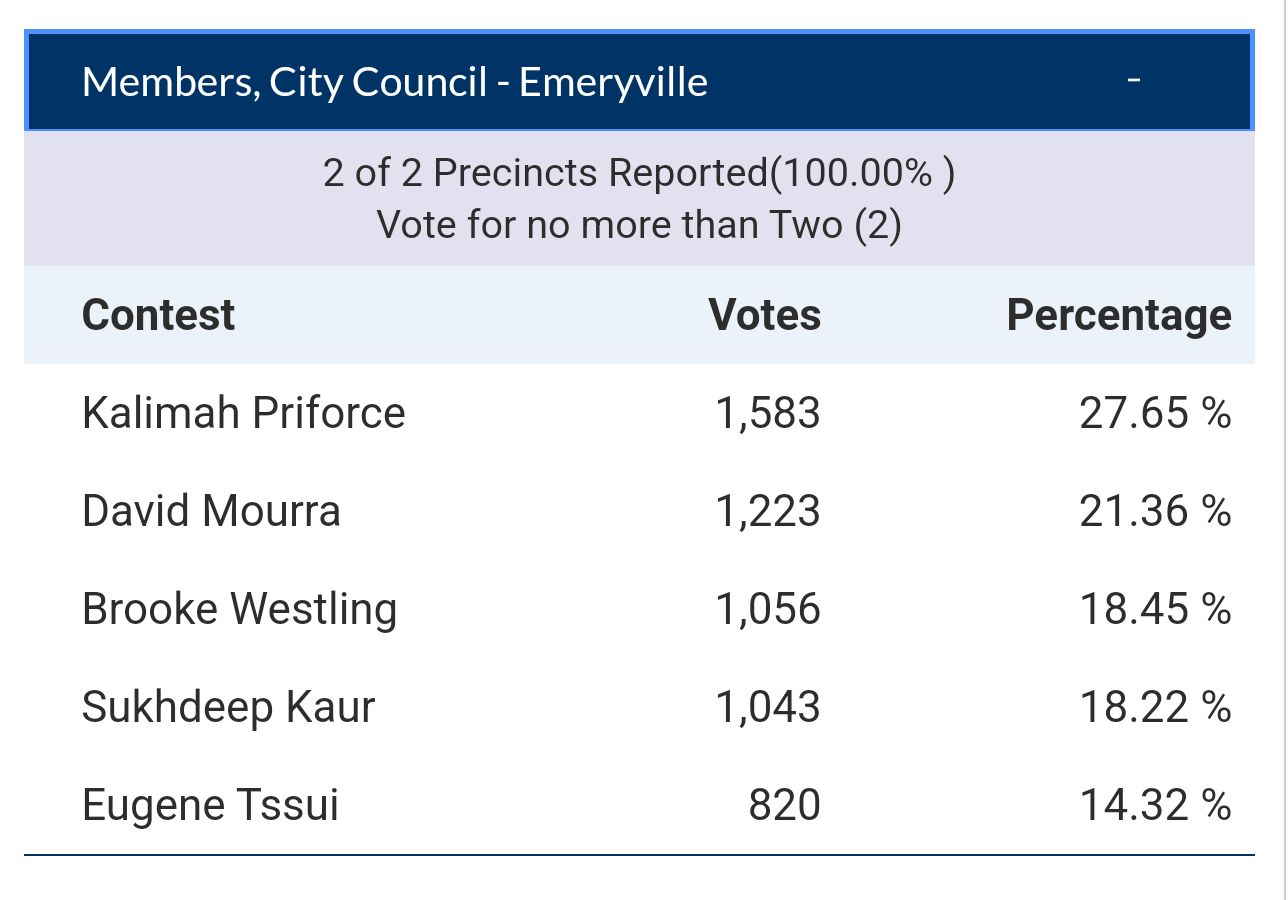
Task: Select the Sukhdeep Kaur candidate name
Action: click(x=229, y=707)
